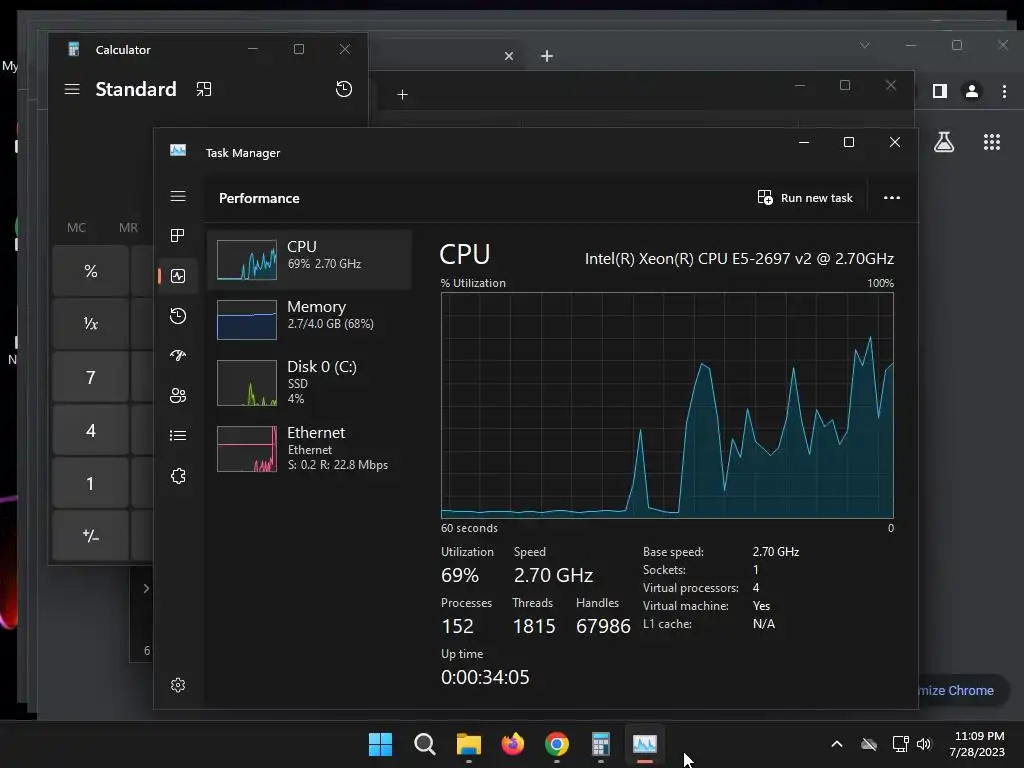Click Calculator MC memory clear

pyautogui.click(x=76, y=227)
